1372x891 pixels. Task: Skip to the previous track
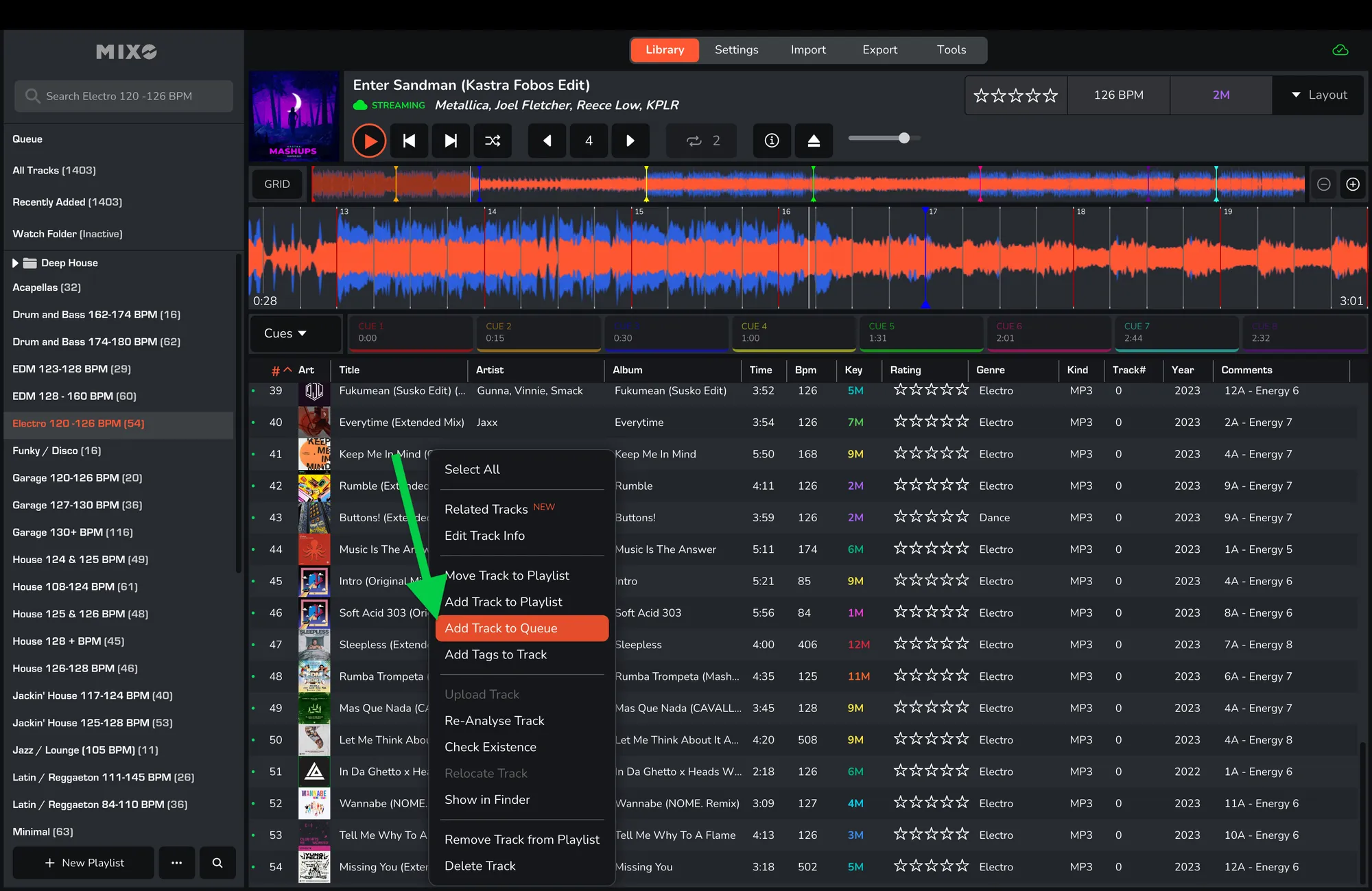coord(410,141)
